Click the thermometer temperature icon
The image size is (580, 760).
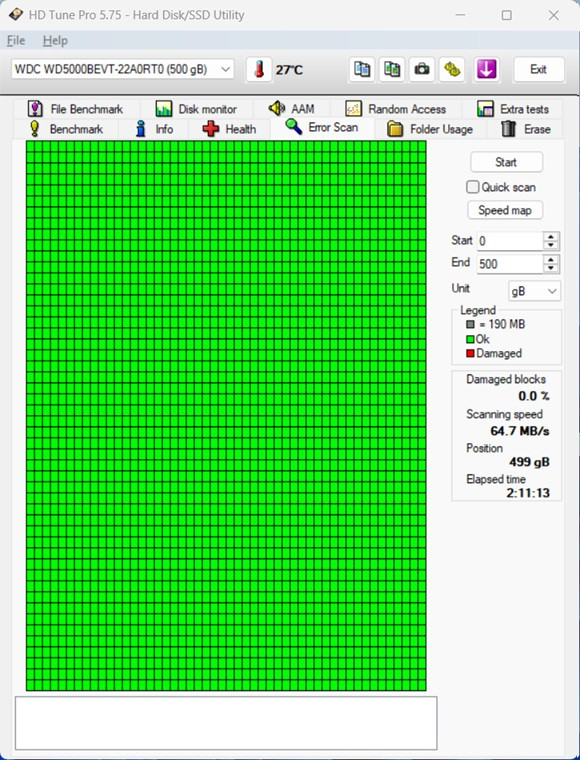click(259, 69)
